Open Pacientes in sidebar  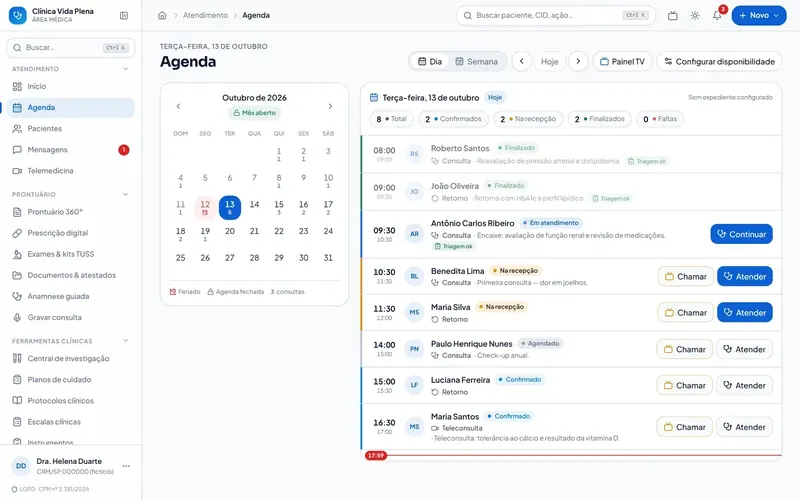coord(70,129)
